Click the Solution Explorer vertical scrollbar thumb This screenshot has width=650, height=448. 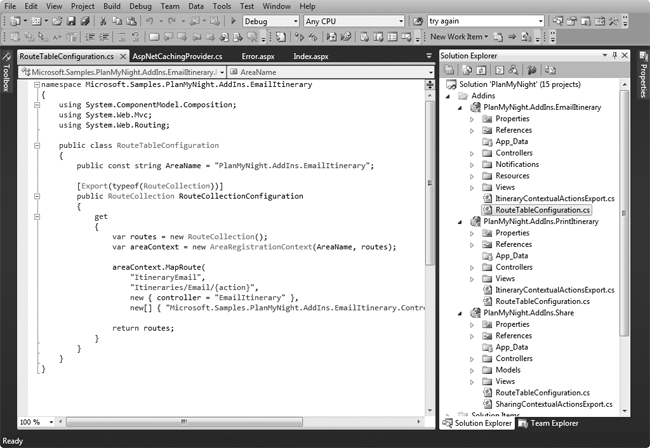[x=624, y=213]
